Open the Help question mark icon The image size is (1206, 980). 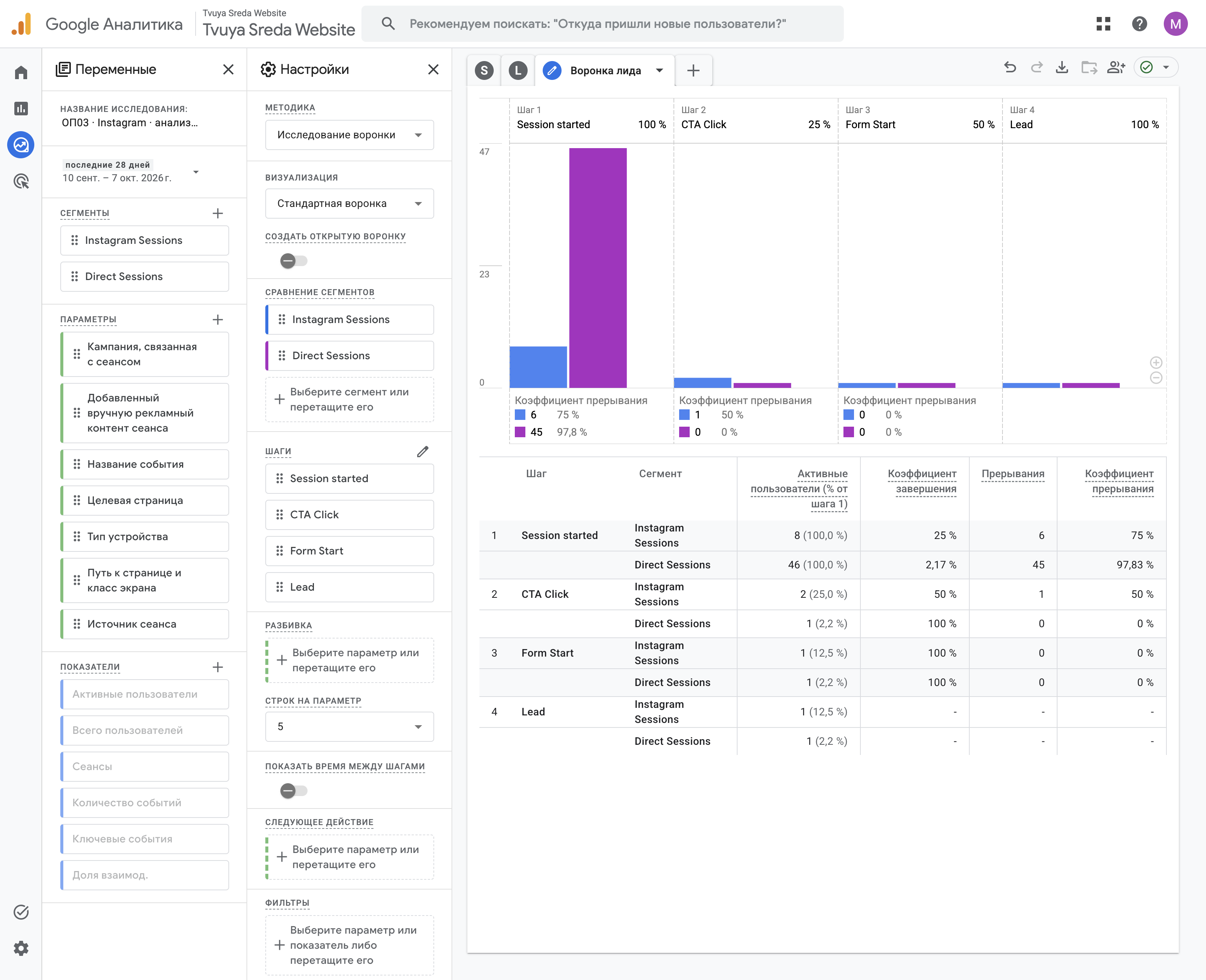tap(1139, 24)
